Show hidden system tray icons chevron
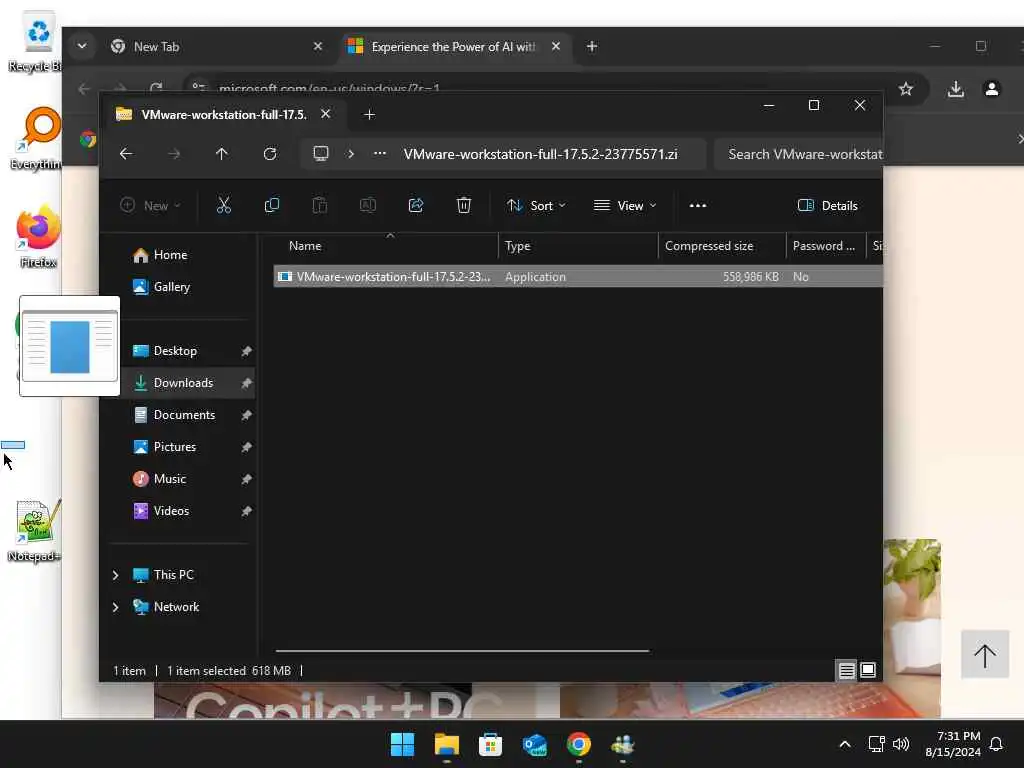1024x768 pixels. 844,744
